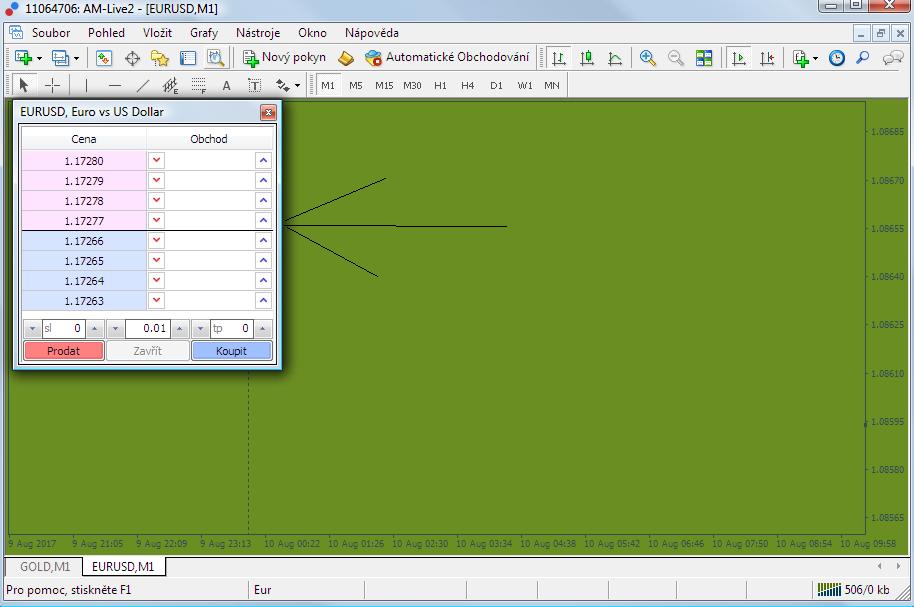
Task: Expand the new chart dropdown arrow
Action: (x=39, y=58)
